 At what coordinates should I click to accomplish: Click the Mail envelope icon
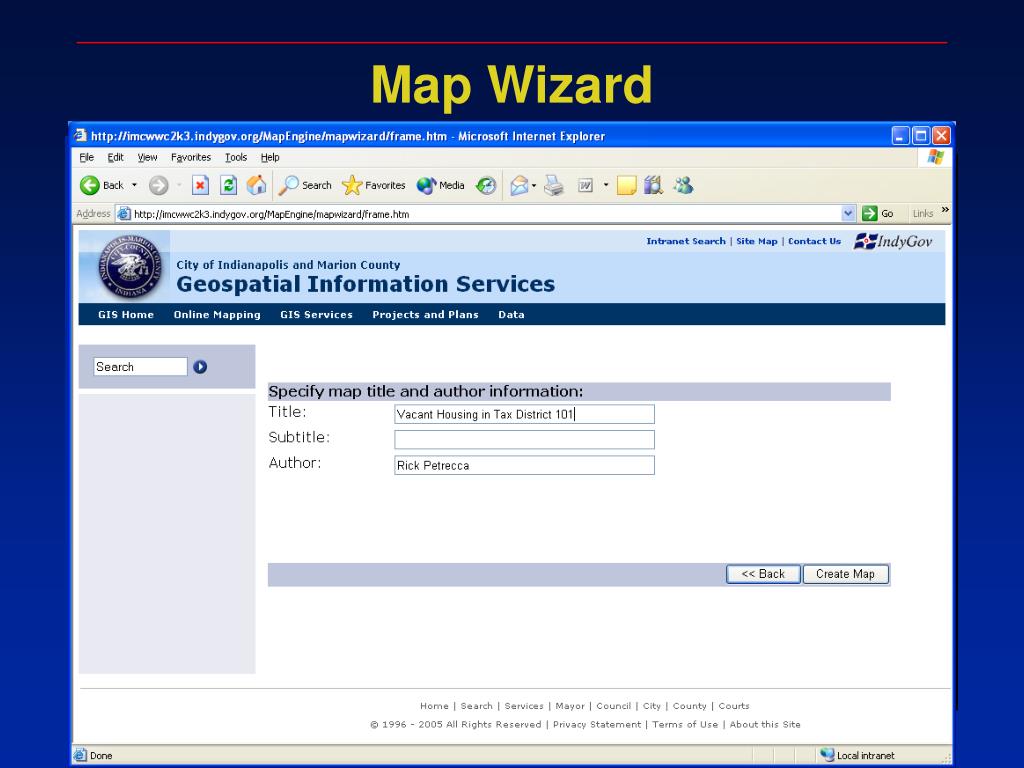tap(519, 185)
